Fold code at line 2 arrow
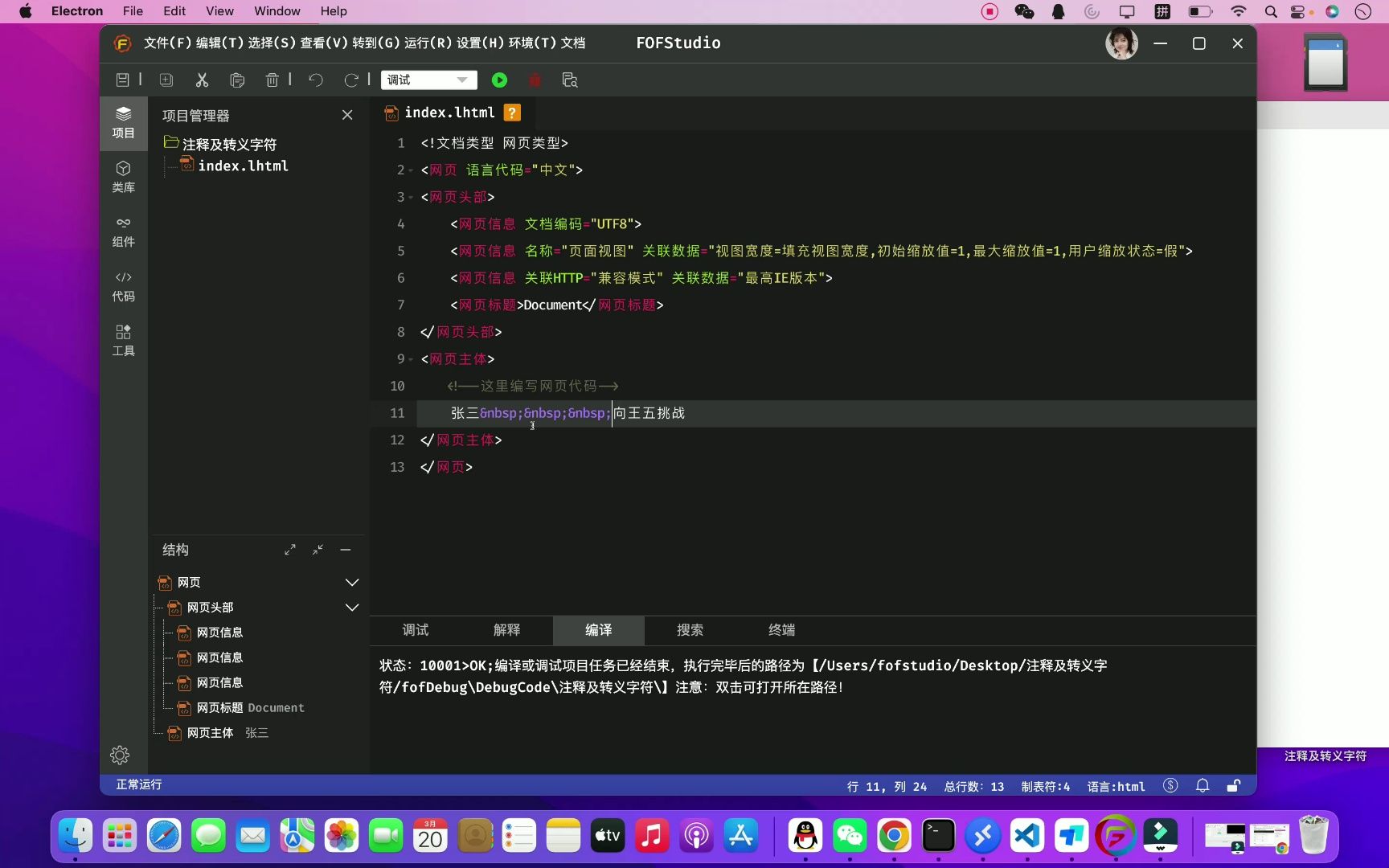The image size is (1389, 868). (411, 170)
